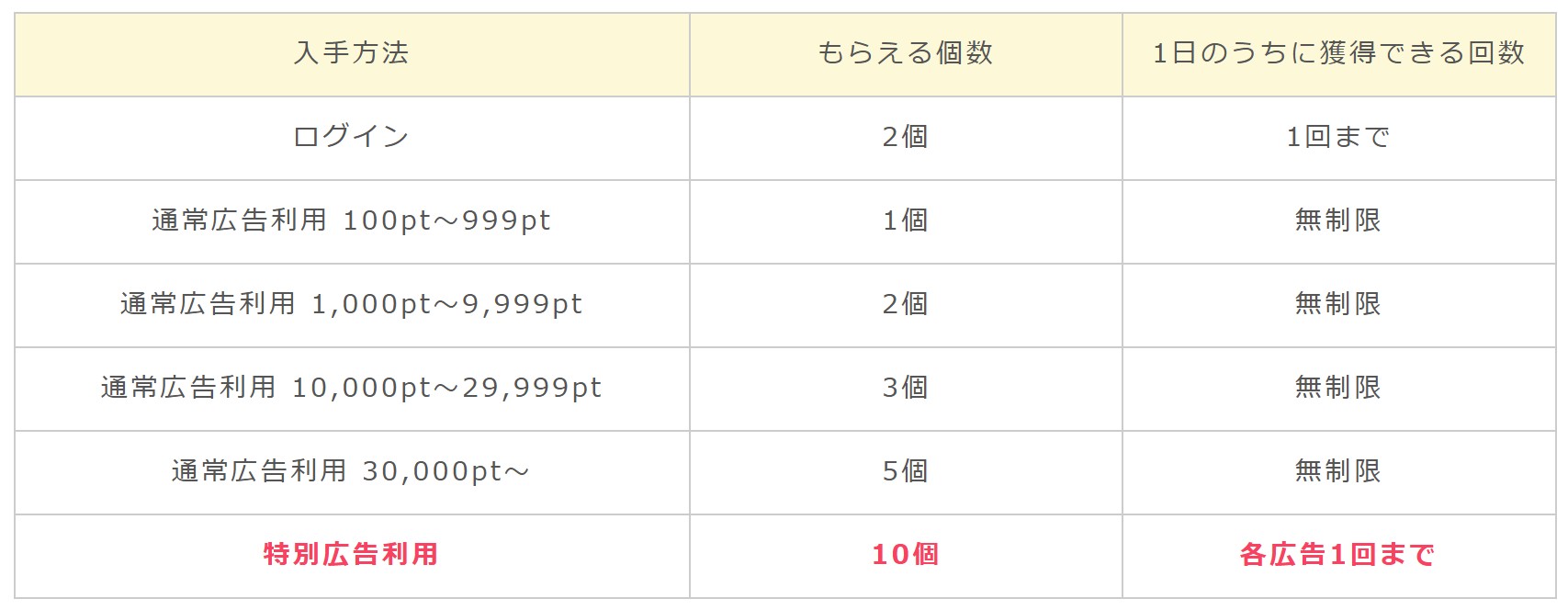Click the 5個 cell
This screenshot has height=610, width=1568.
(905, 471)
